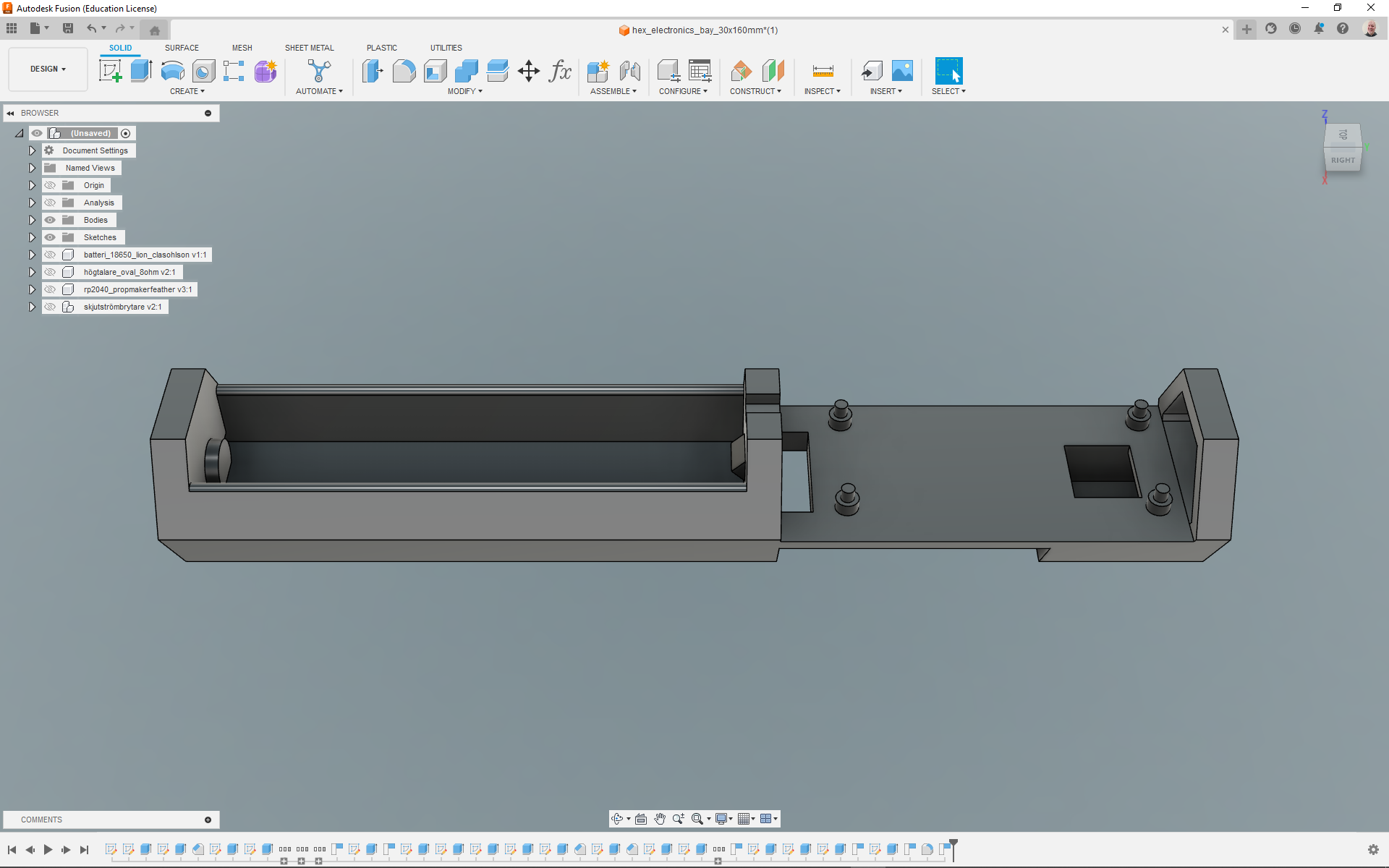Select the Offset Plane construct tool
The image size is (1389, 868).
coord(741,71)
